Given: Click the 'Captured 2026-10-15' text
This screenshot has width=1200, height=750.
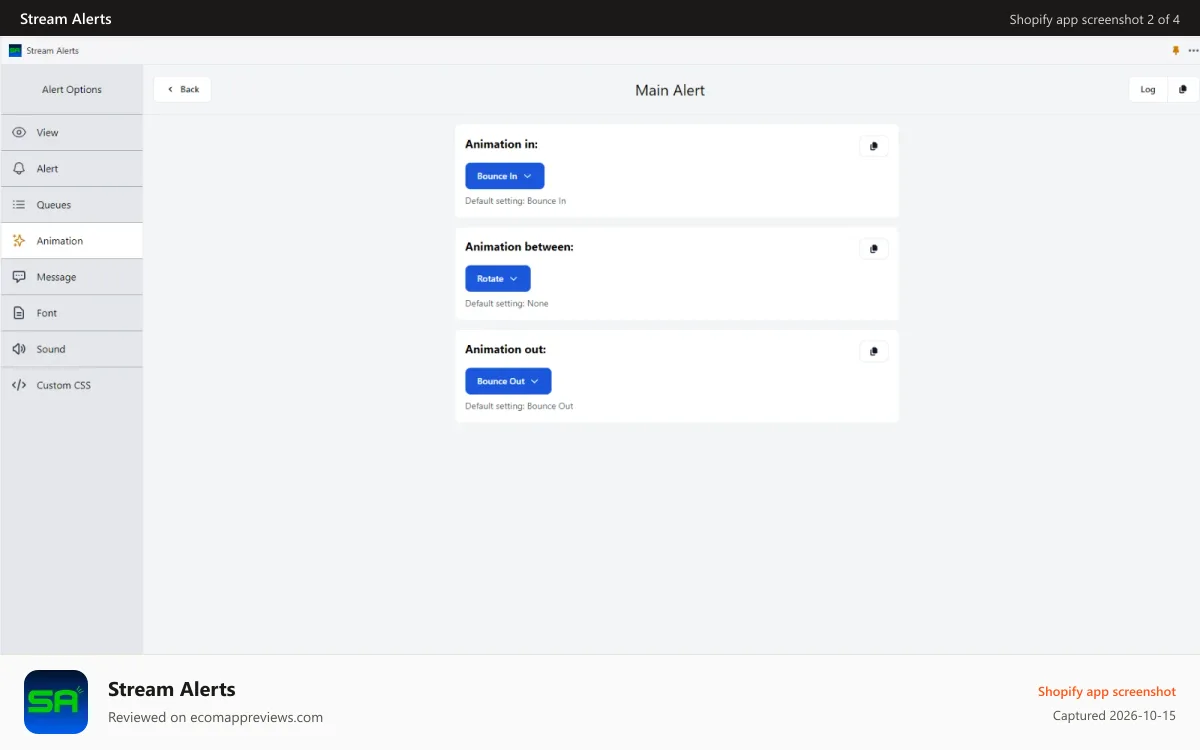Looking at the screenshot, I should click(1114, 715).
